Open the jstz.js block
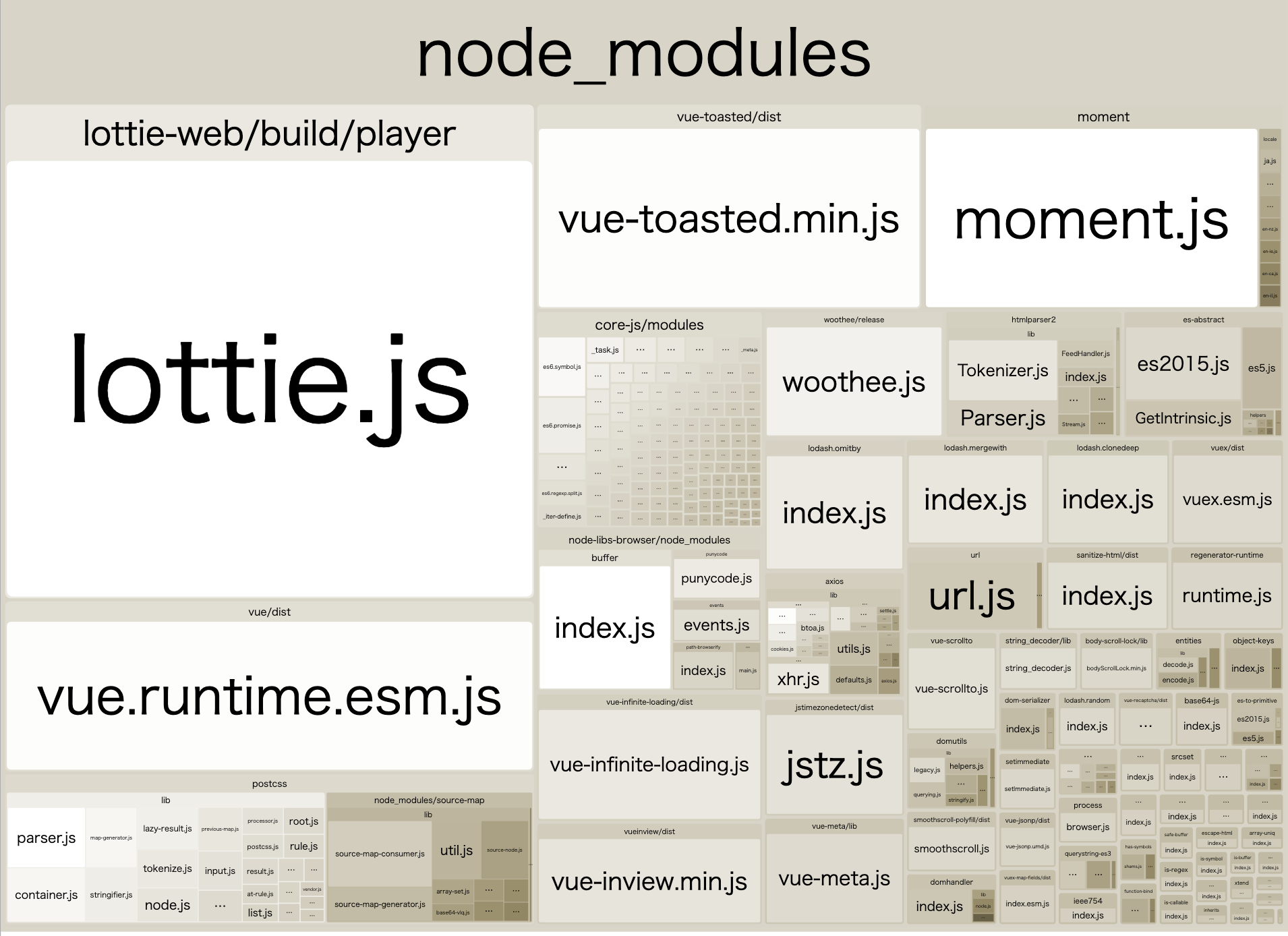Image resolution: width=1288 pixels, height=936 pixels. [x=834, y=765]
